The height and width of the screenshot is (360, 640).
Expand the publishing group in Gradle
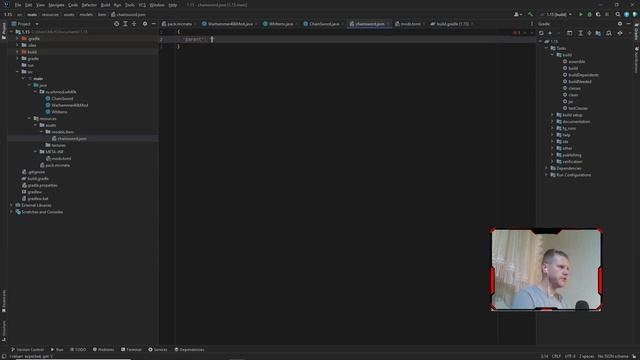(x=552, y=155)
